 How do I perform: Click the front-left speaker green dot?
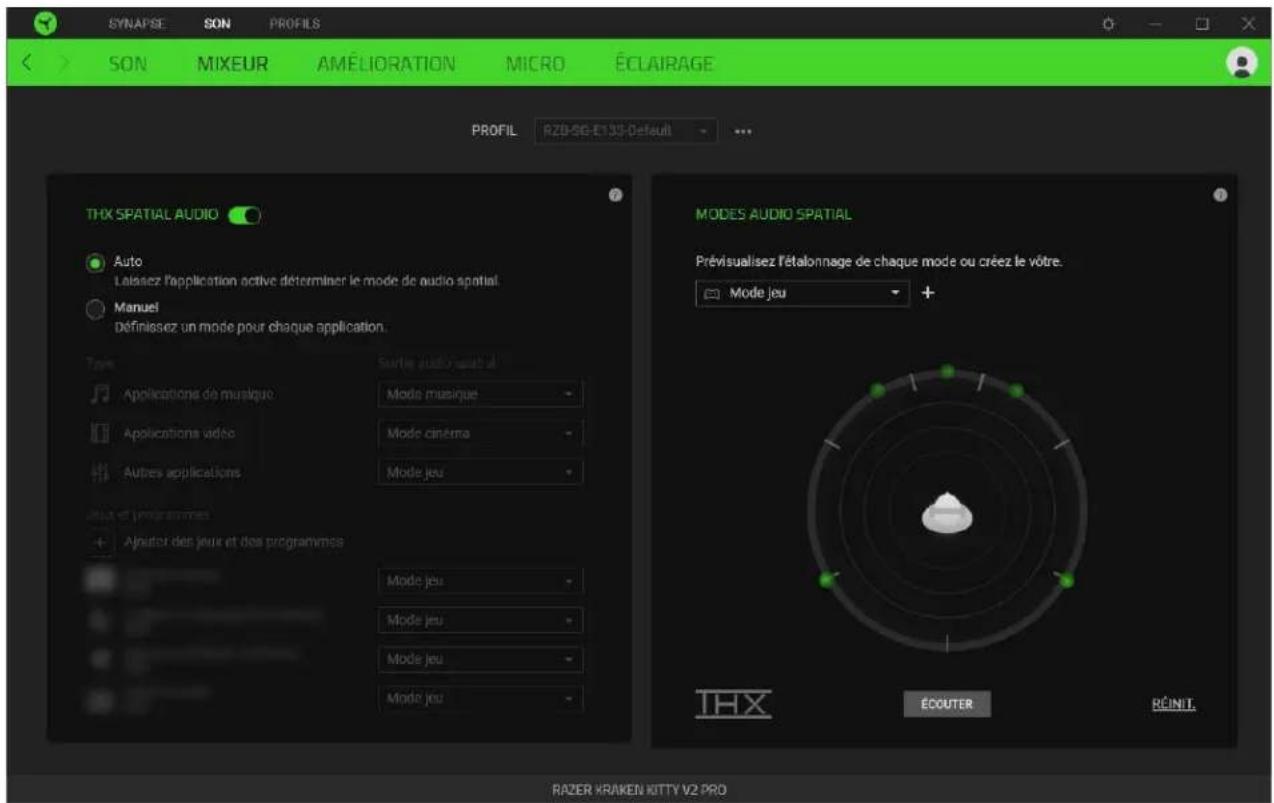tap(877, 390)
